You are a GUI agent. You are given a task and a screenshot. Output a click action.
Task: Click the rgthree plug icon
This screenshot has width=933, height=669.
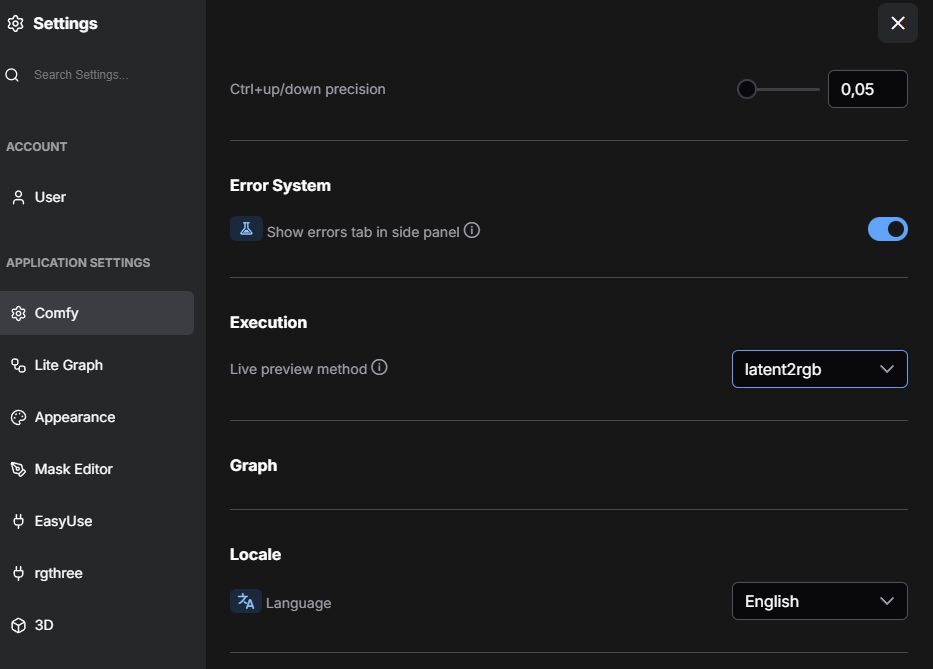[x=18, y=573]
